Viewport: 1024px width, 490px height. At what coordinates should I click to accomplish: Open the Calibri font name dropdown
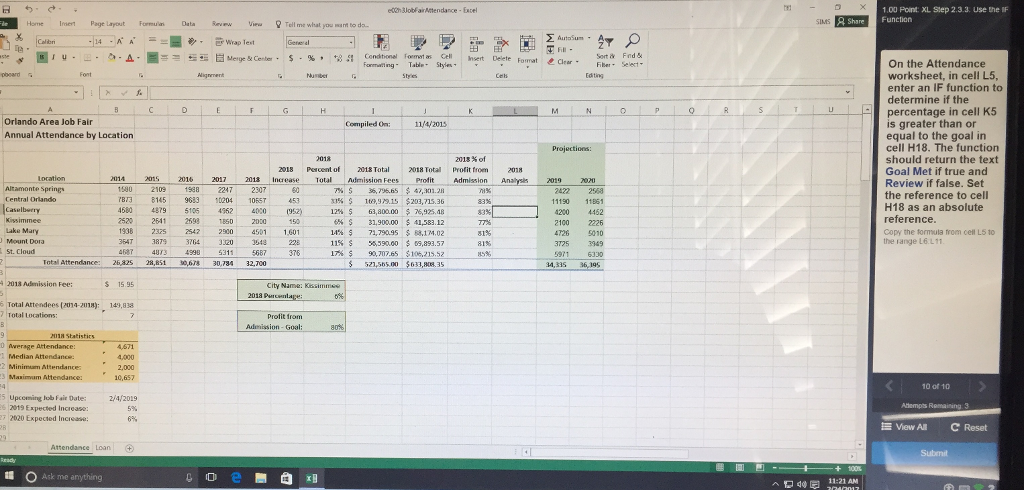point(91,42)
